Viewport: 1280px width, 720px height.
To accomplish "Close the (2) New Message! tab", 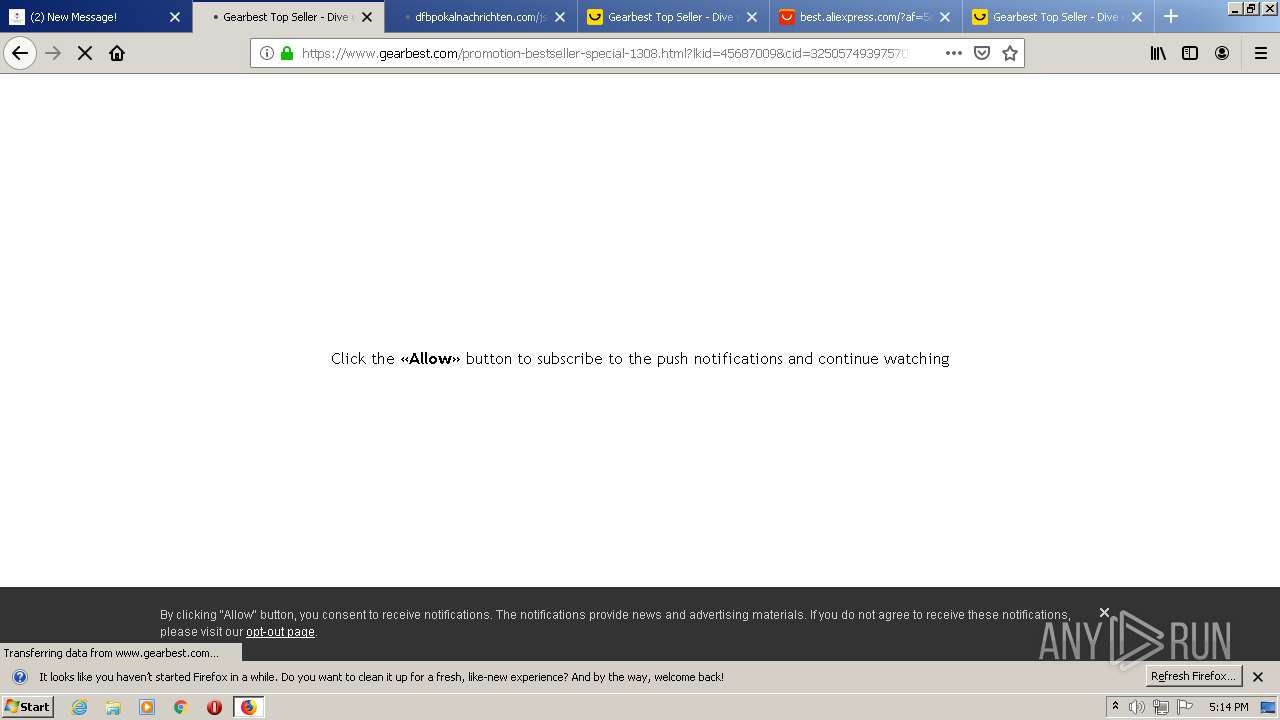I will point(175,17).
